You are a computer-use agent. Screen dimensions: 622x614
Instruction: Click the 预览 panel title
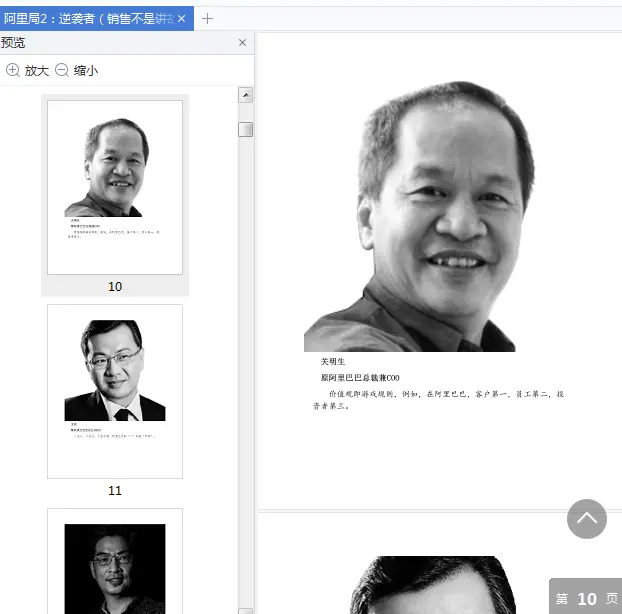13,42
